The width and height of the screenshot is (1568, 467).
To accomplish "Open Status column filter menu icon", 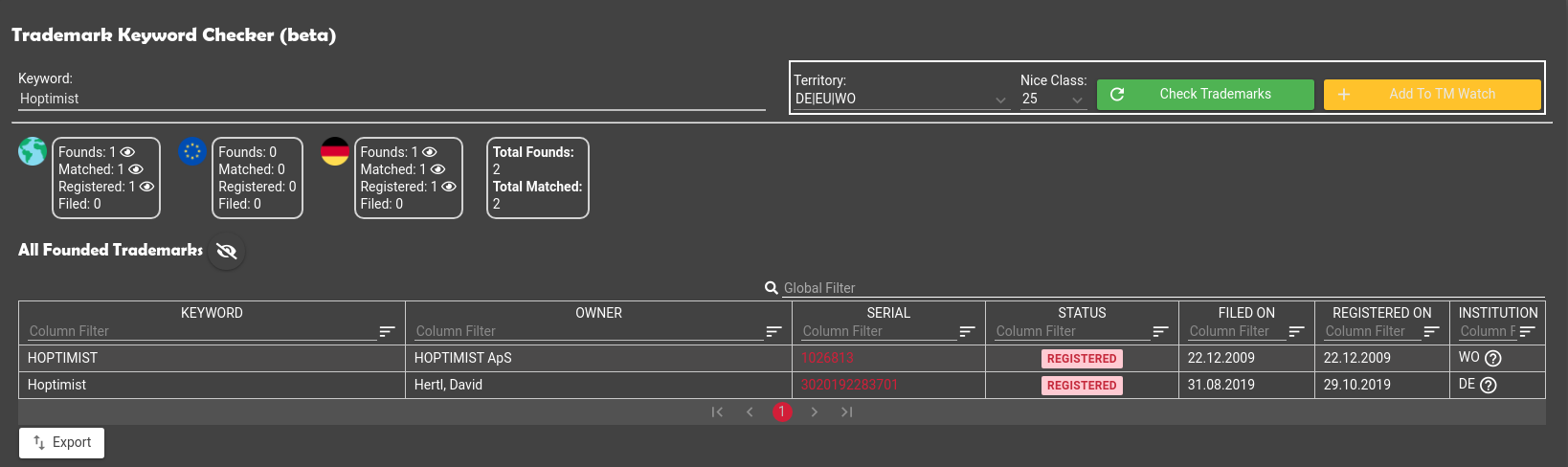I will click(x=1160, y=331).
